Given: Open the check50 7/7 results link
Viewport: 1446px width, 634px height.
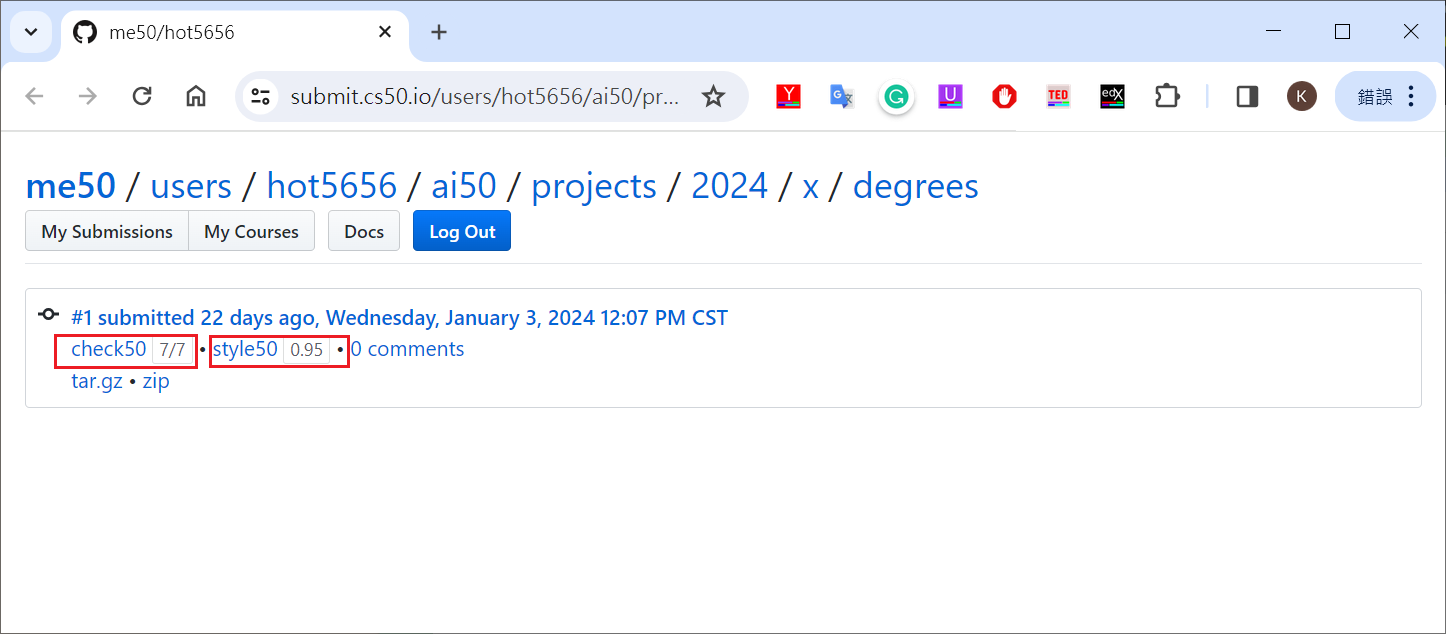Looking at the screenshot, I should pyautogui.click(x=109, y=349).
